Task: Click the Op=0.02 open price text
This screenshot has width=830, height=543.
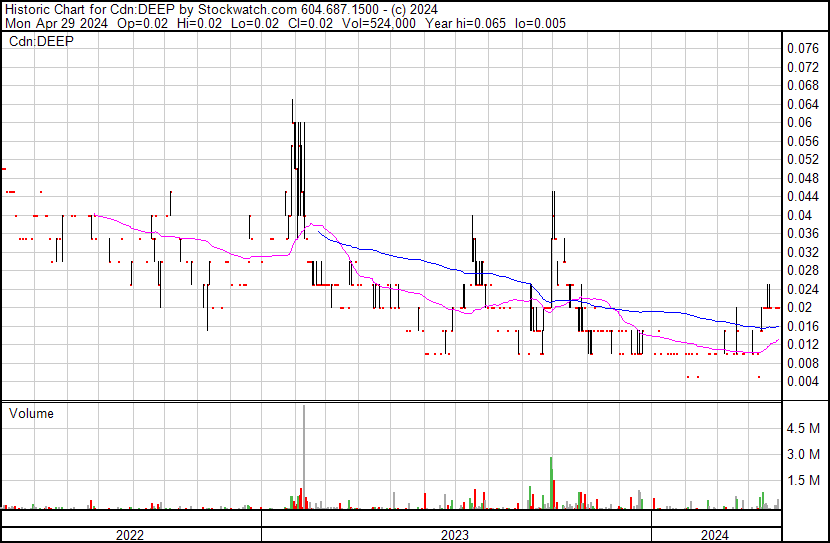Action: coord(142,23)
